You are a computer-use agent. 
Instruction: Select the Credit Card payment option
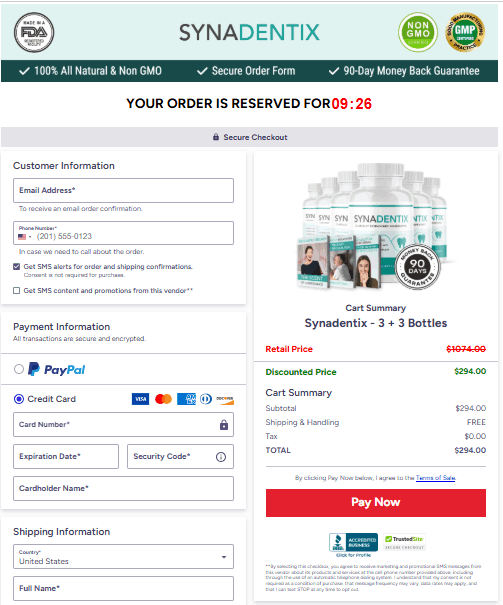(19, 399)
